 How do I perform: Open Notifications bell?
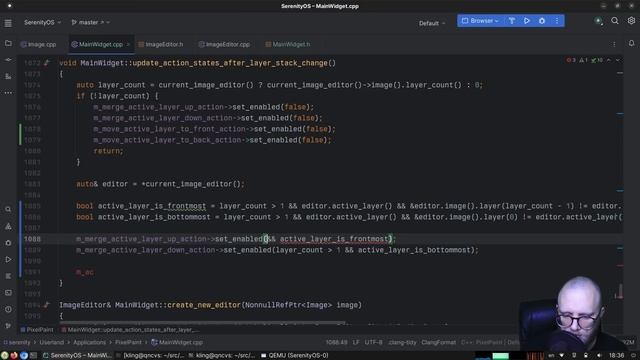631,43
